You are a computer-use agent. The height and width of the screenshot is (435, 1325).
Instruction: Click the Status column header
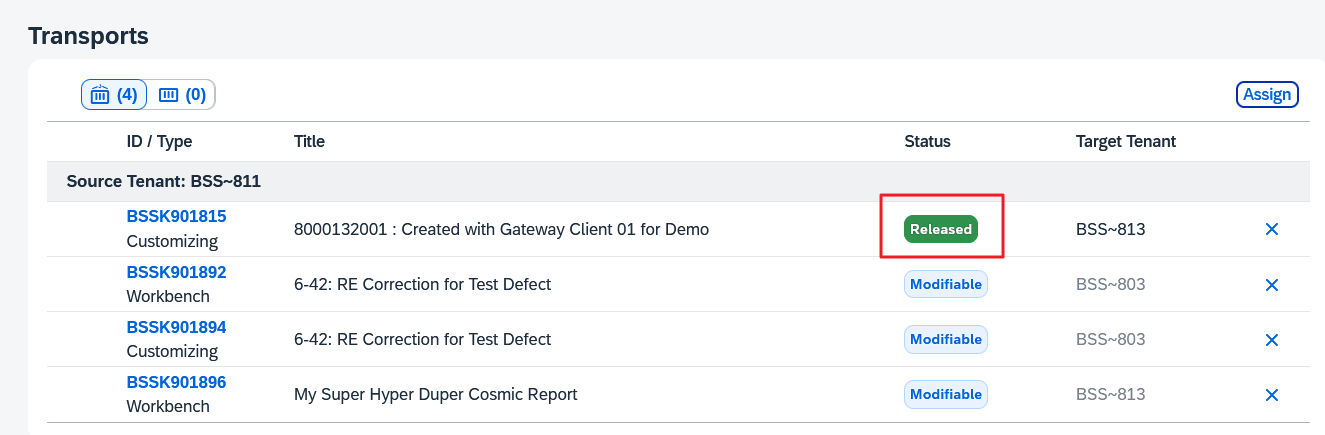pos(927,142)
